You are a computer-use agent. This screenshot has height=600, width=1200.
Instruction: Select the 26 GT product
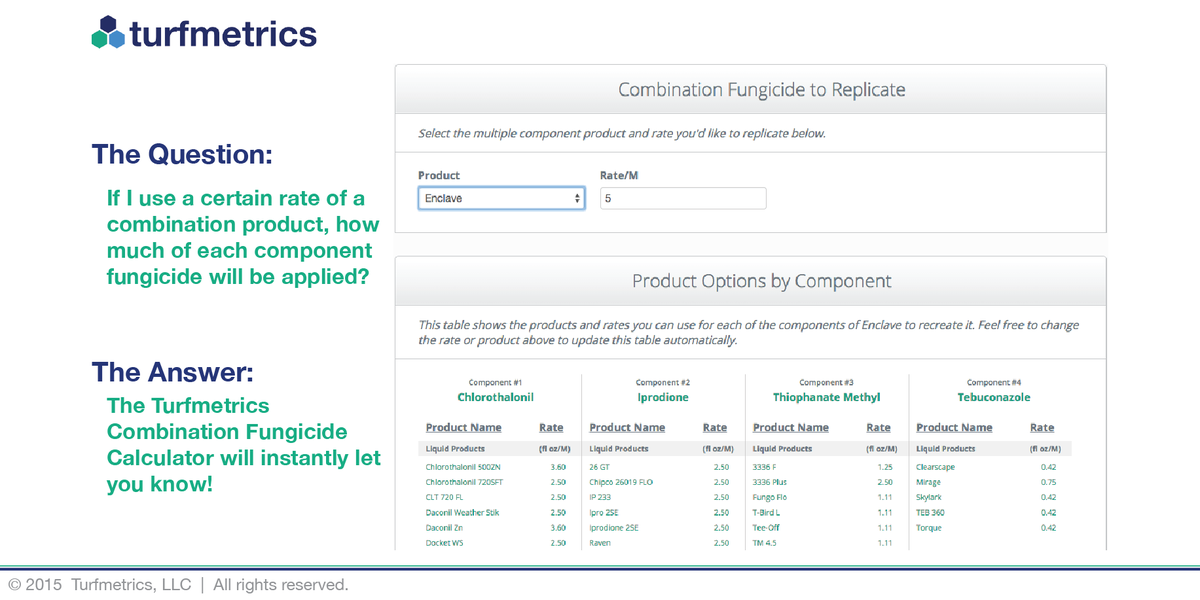599,467
